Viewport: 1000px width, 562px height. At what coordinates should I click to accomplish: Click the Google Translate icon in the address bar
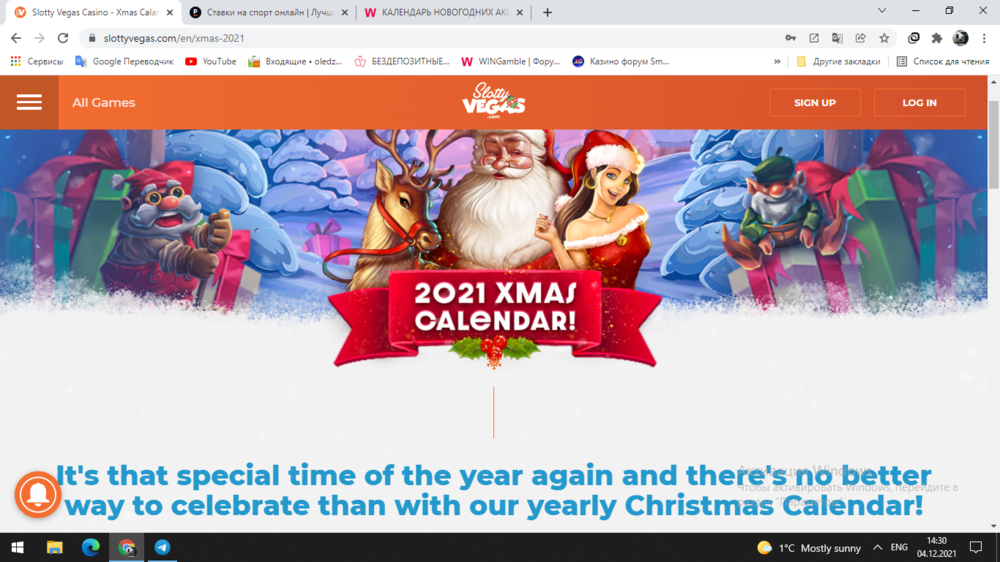[837, 38]
